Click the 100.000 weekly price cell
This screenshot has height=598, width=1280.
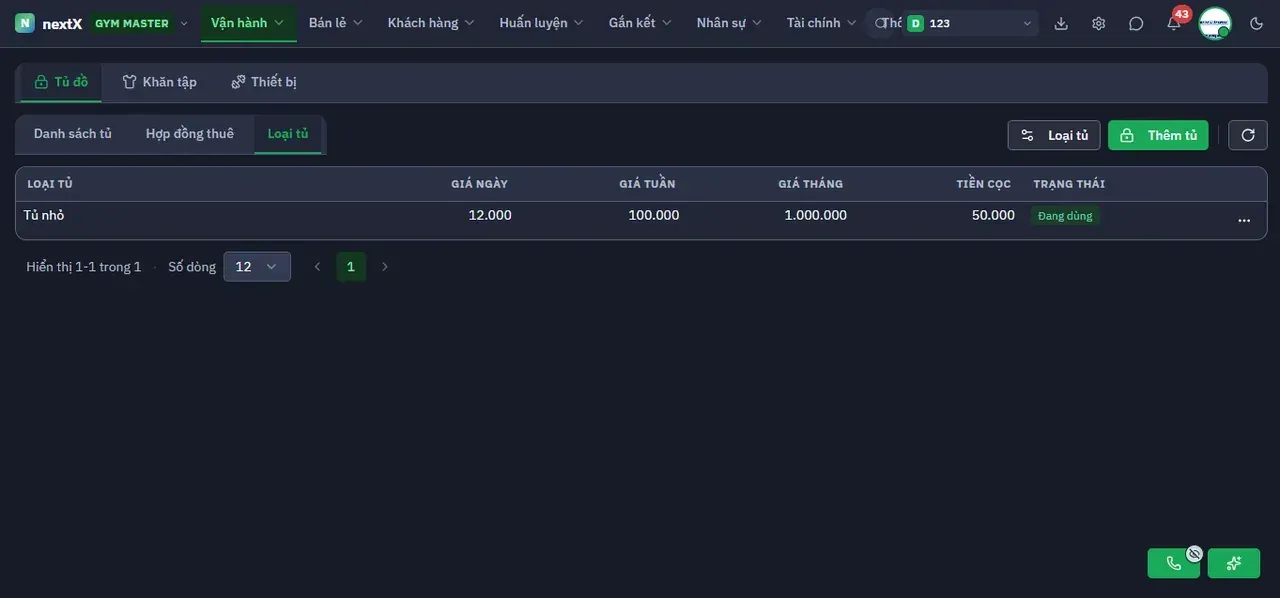click(x=654, y=215)
